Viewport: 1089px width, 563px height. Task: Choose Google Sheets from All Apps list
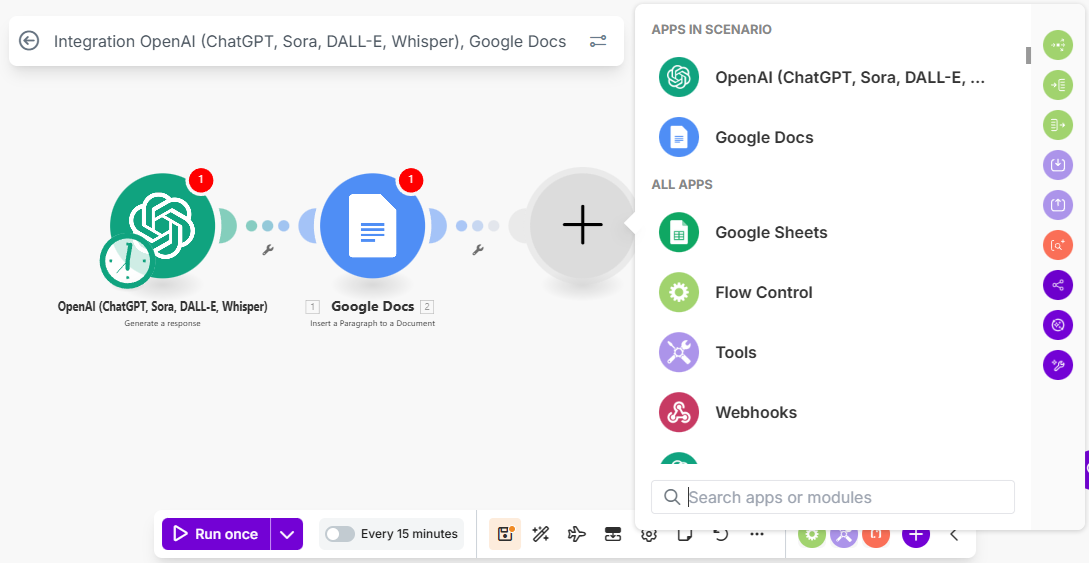[x=771, y=232]
